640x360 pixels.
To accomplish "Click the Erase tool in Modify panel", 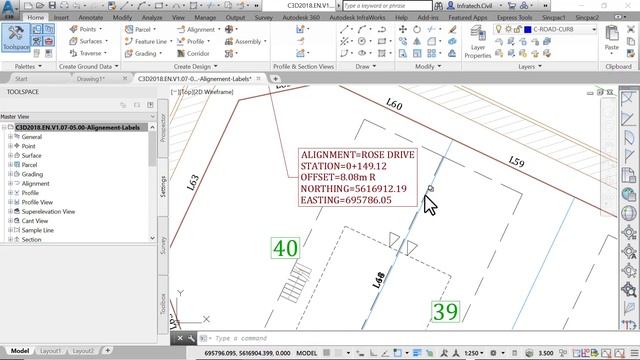I will pos(452,29).
